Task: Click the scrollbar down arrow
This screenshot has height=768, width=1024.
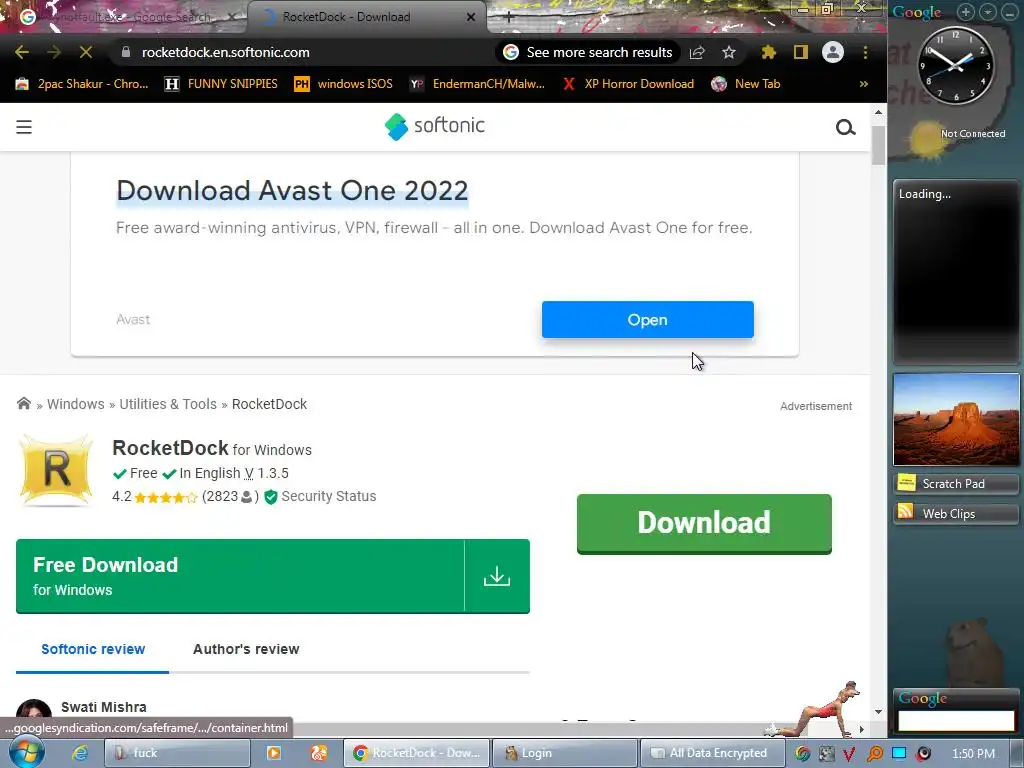Action: click(x=878, y=712)
